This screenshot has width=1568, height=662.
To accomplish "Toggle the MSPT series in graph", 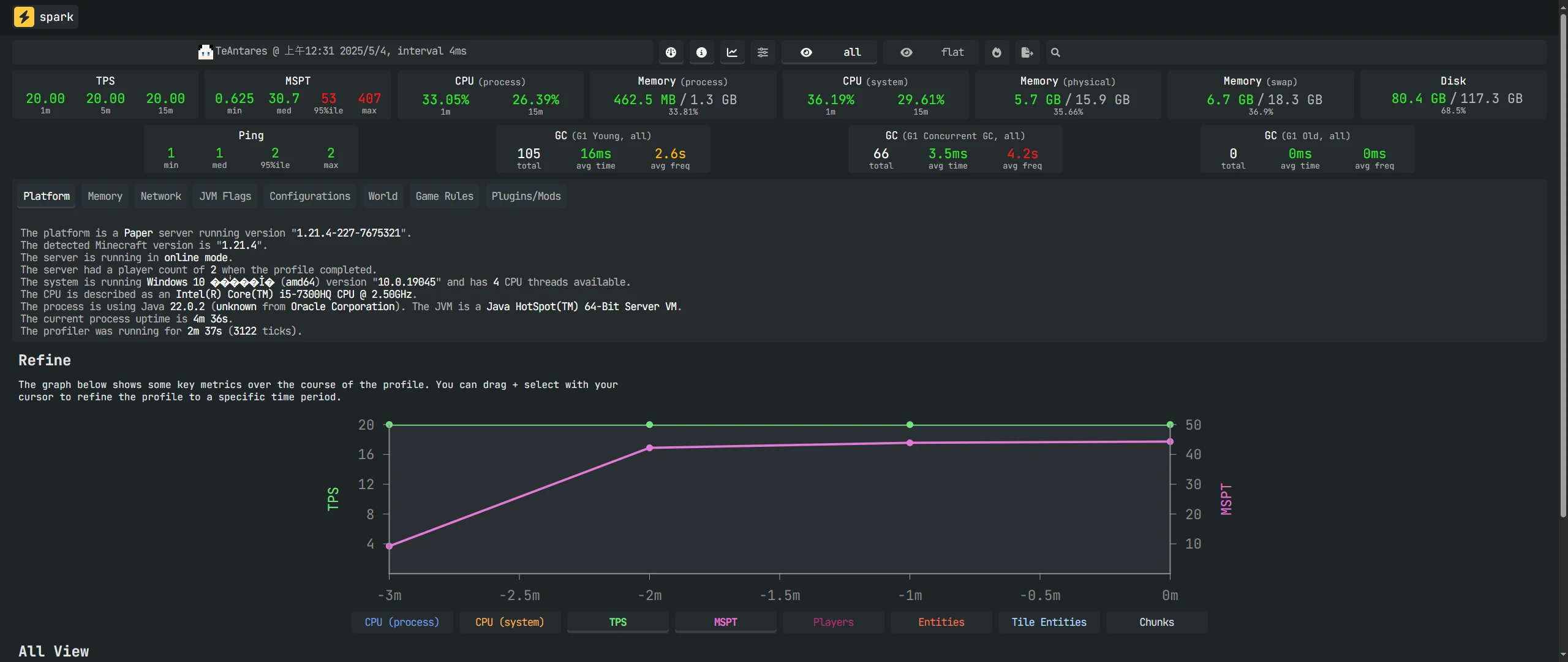I will (725, 622).
